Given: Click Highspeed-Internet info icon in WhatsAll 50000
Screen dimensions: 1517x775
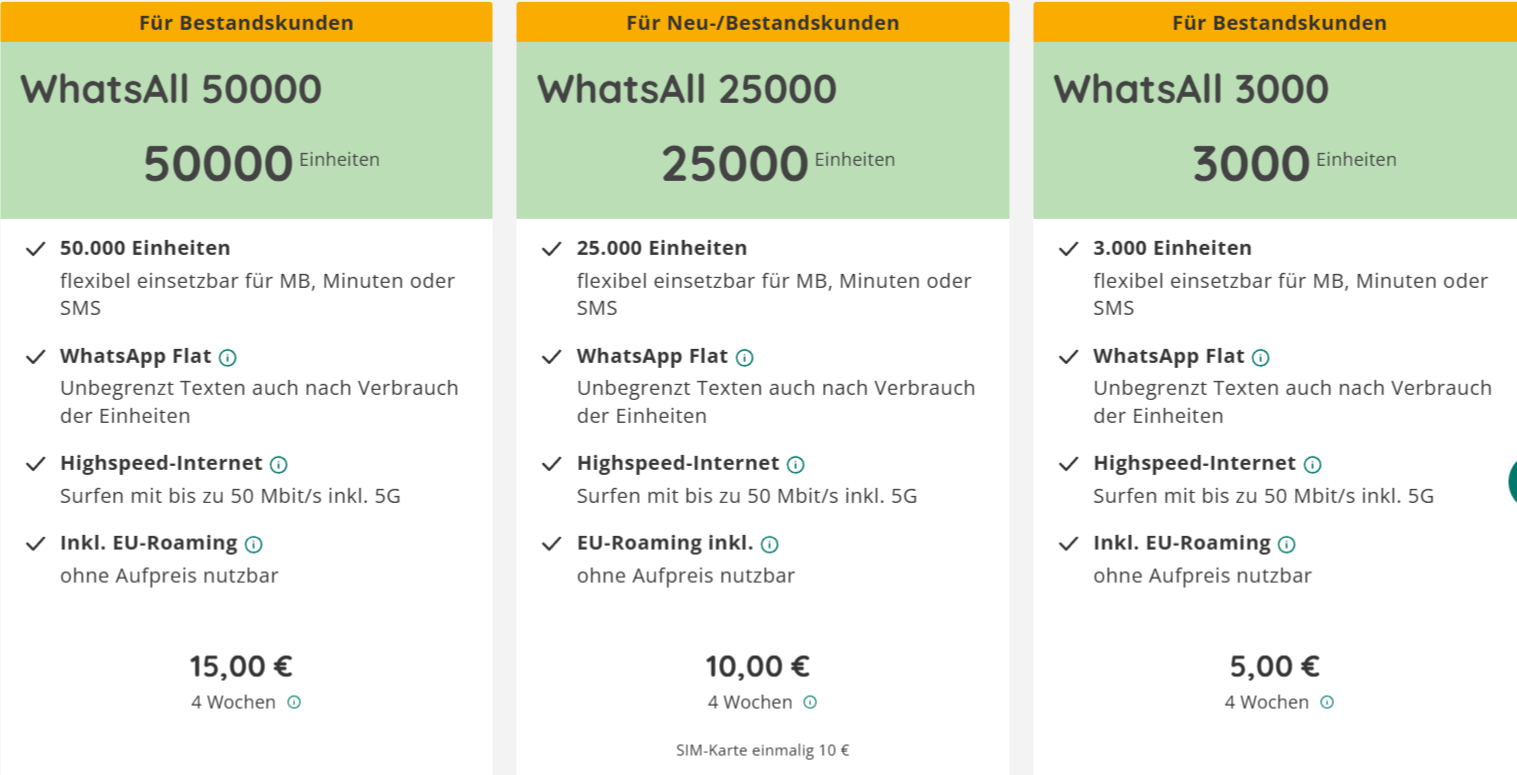Looking at the screenshot, I should (279, 464).
